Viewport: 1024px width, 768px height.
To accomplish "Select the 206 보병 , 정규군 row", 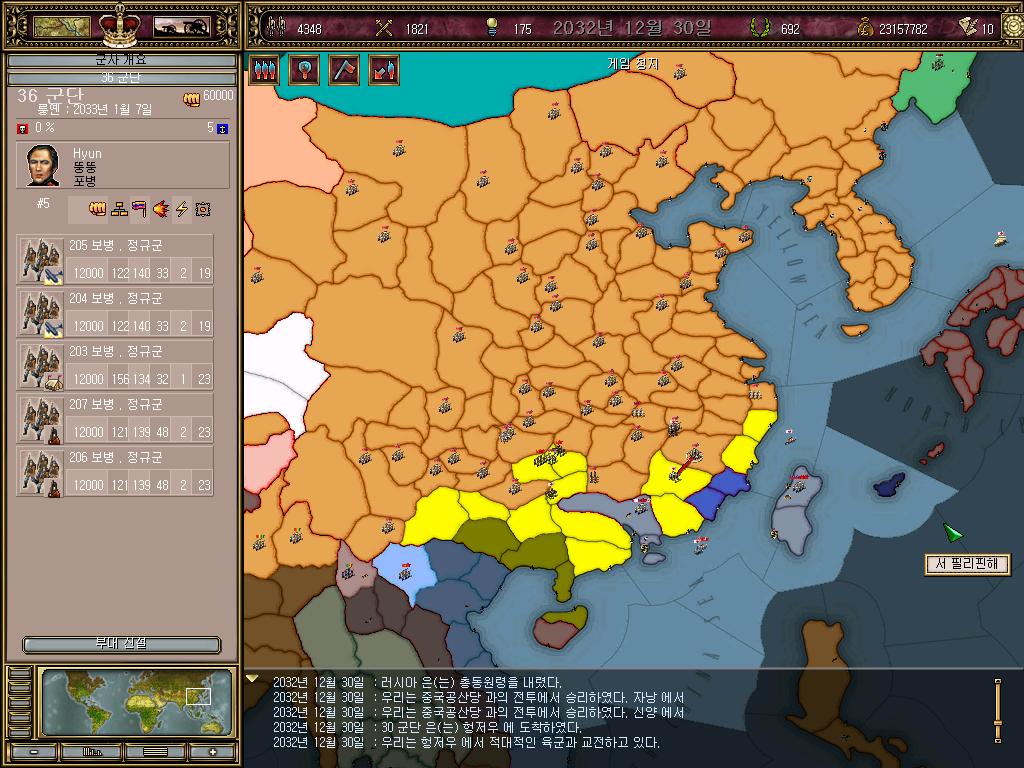I will (115, 472).
